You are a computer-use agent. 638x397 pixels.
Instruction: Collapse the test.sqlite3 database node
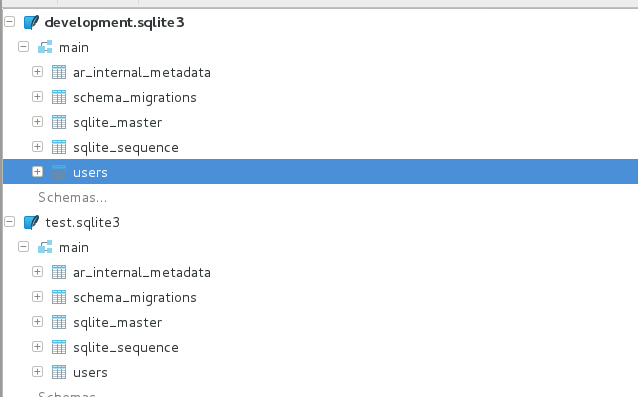pyautogui.click(x=9, y=221)
